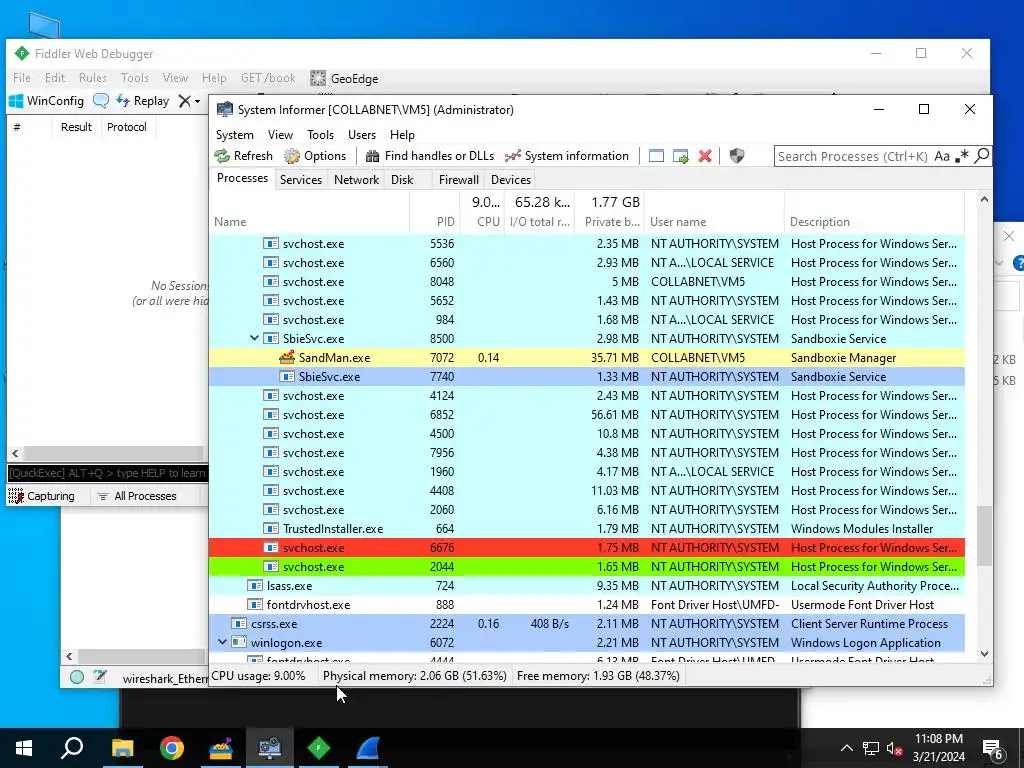Click the SandMan.exe icon in process list
Image resolution: width=1024 pixels, height=768 pixels.
tap(287, 357)
